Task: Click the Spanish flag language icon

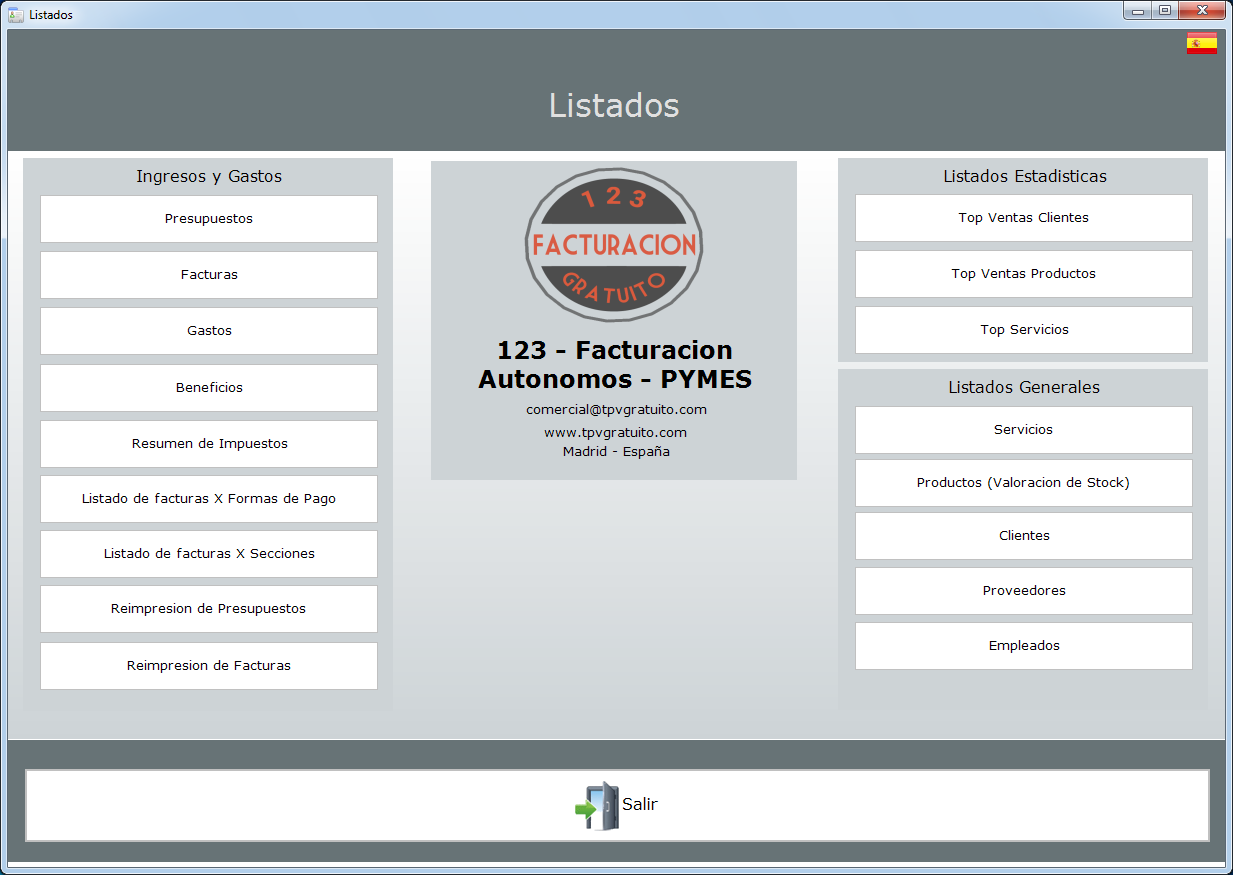Action: click(x=1201, y=43)
